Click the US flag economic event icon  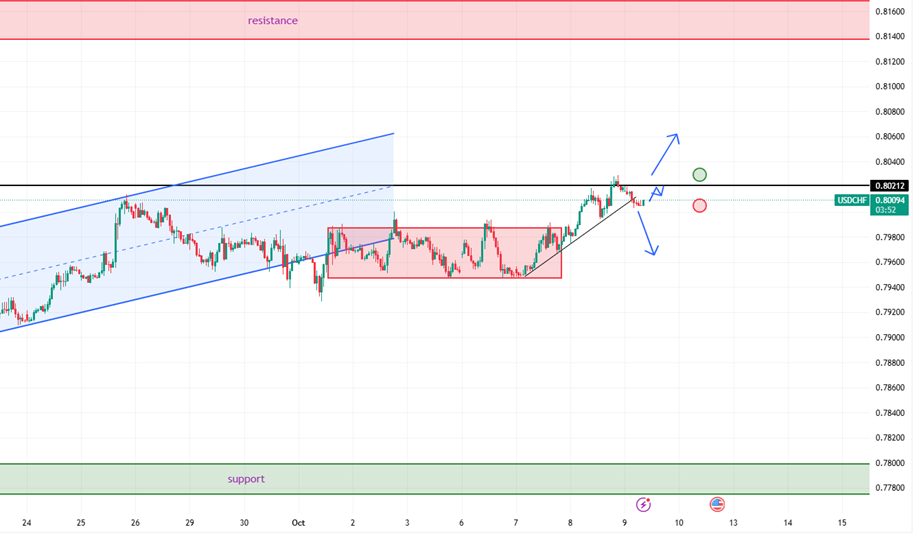pos(717,504)
